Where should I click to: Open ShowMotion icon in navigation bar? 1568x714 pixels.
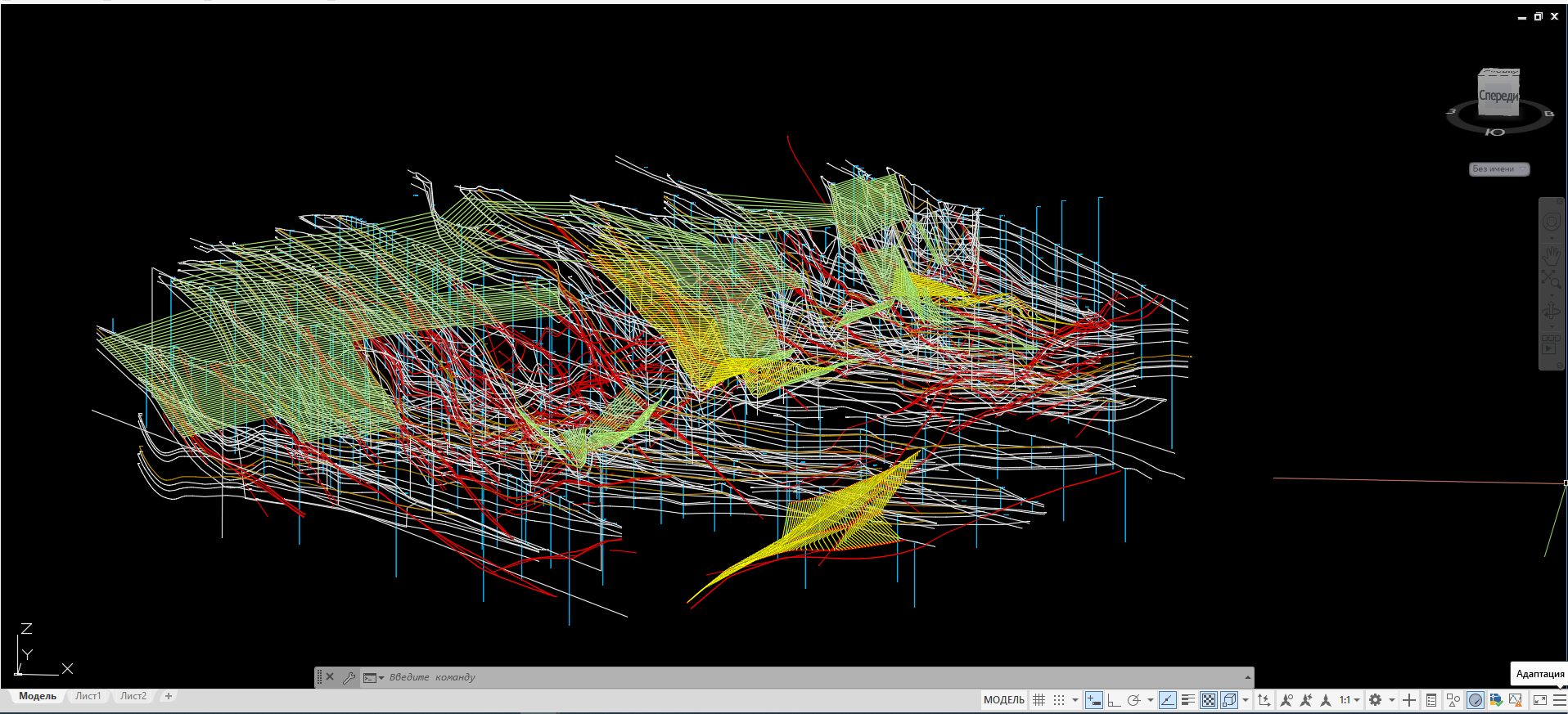coord(1552,343)
